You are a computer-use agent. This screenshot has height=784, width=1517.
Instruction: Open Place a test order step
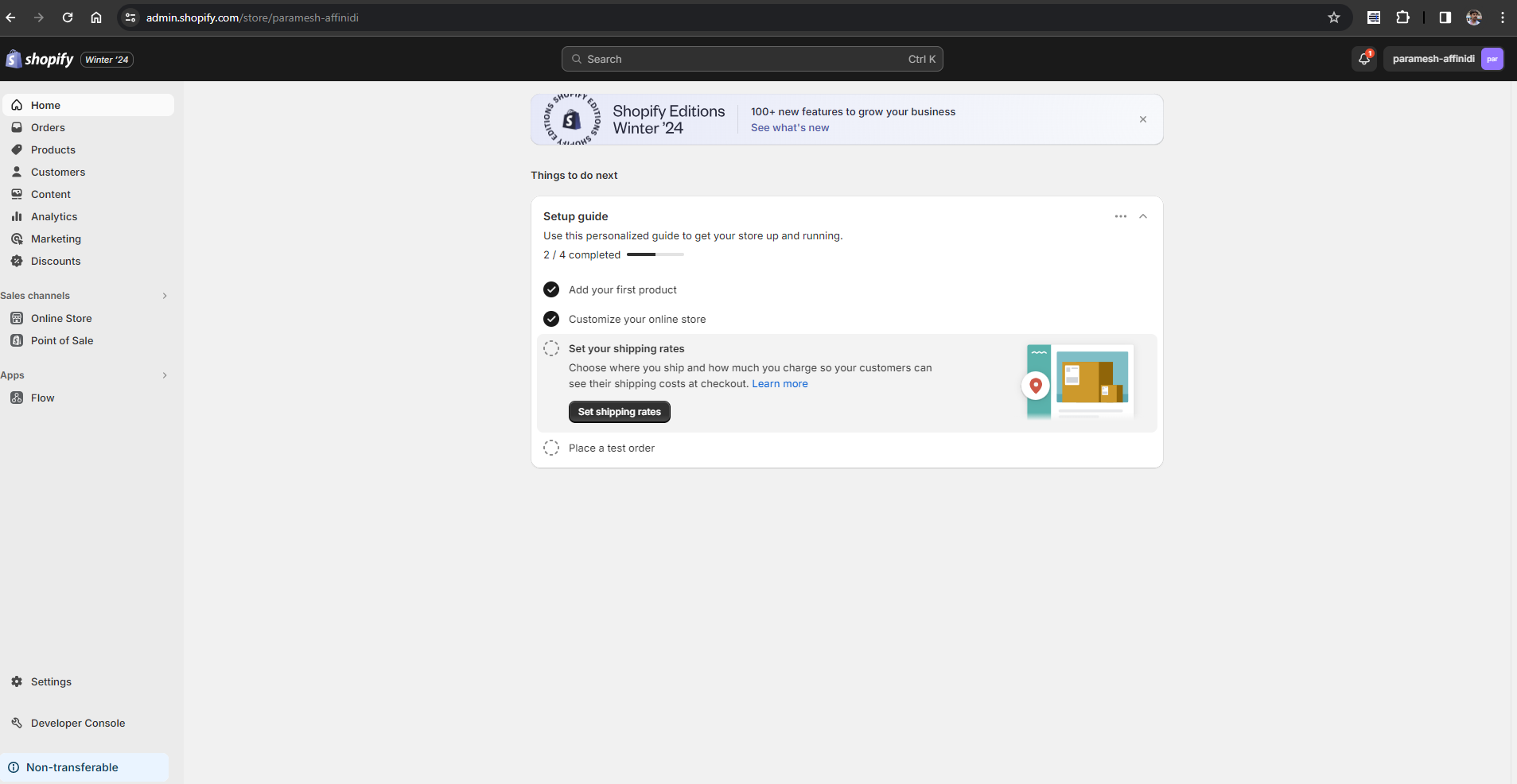click(612, 448)
